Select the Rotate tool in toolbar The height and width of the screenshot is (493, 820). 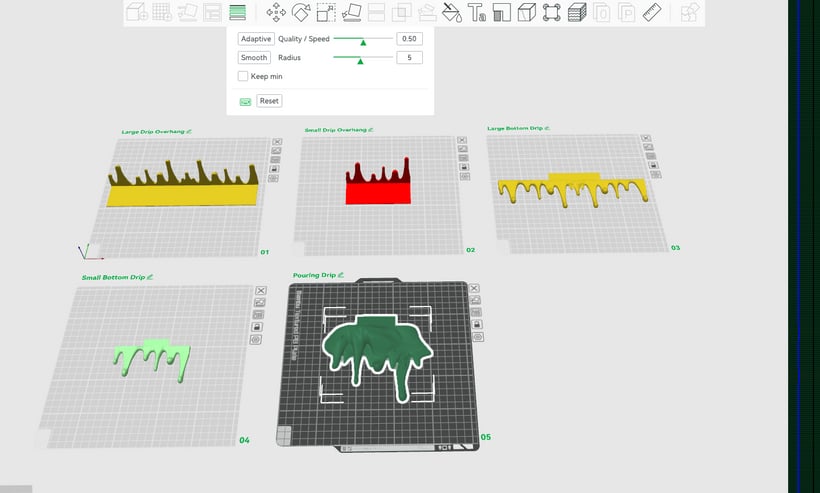click(301, 12)
